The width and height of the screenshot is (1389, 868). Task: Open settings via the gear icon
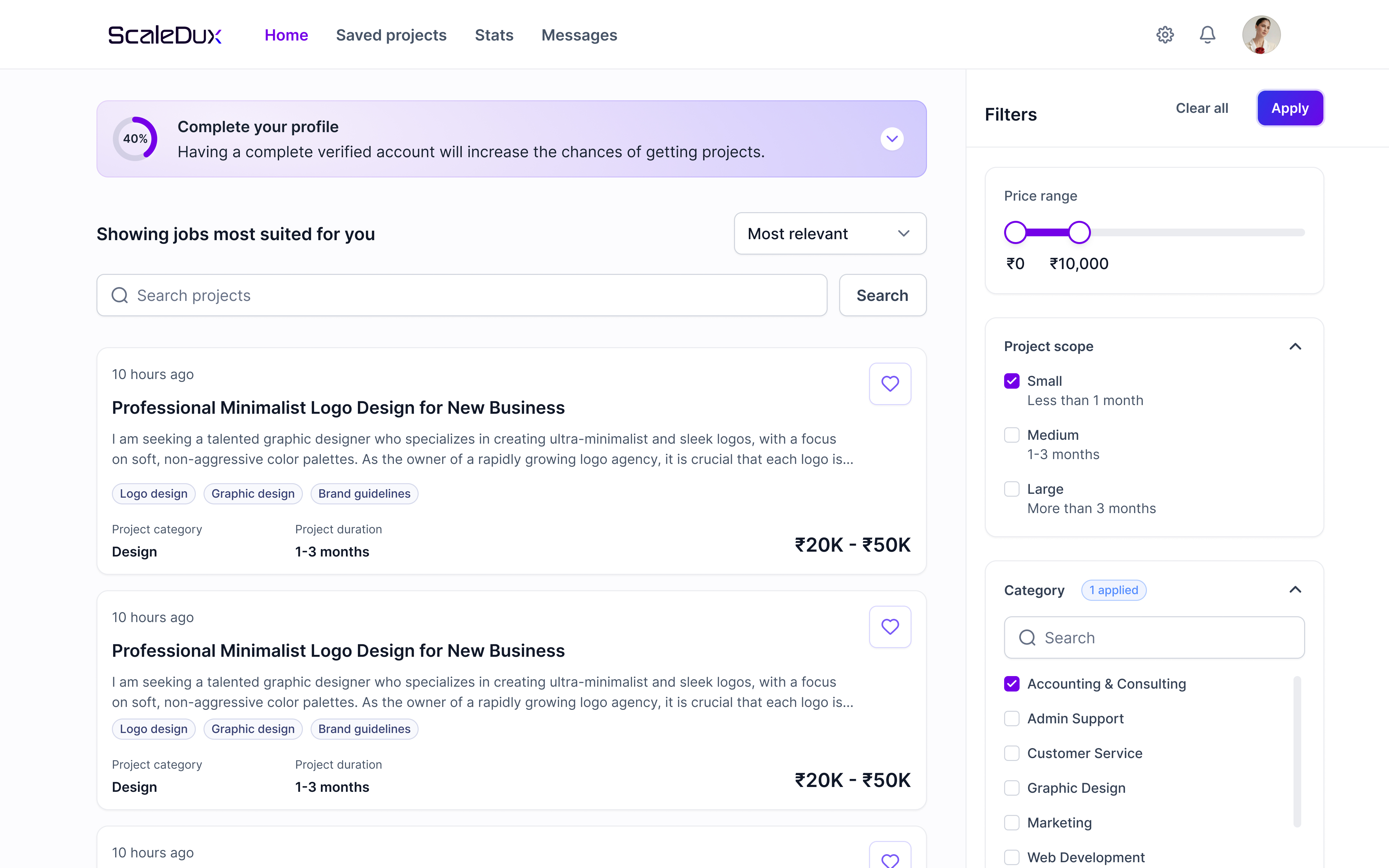pos(1165,35)
